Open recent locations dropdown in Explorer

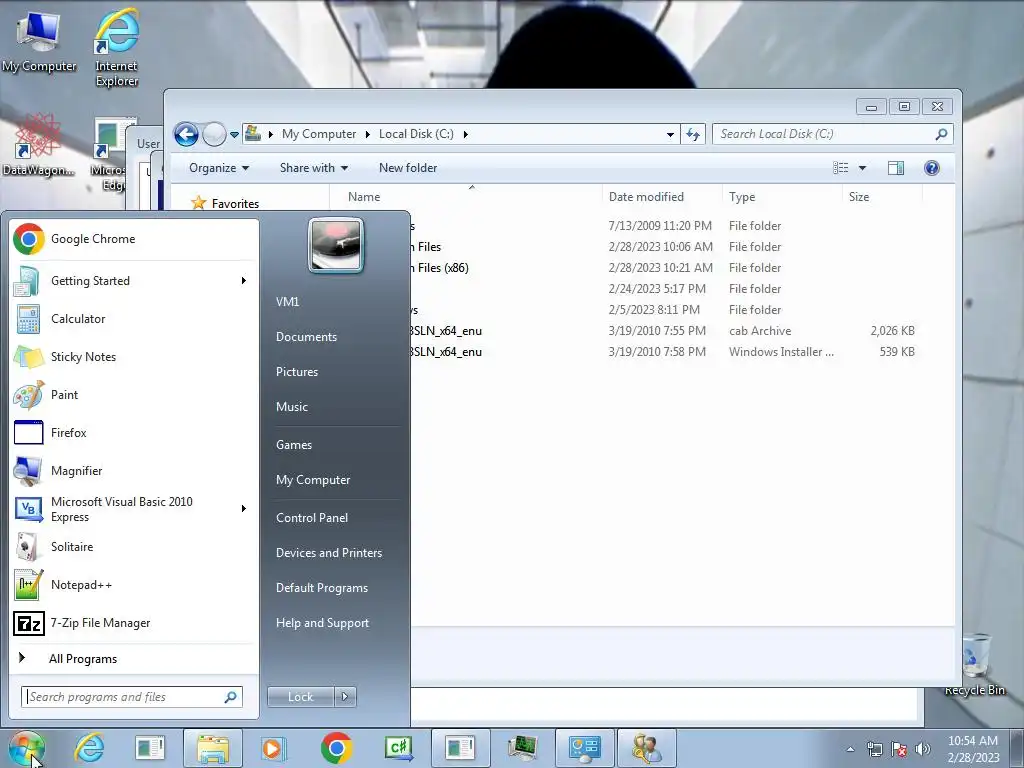point(234,135)
